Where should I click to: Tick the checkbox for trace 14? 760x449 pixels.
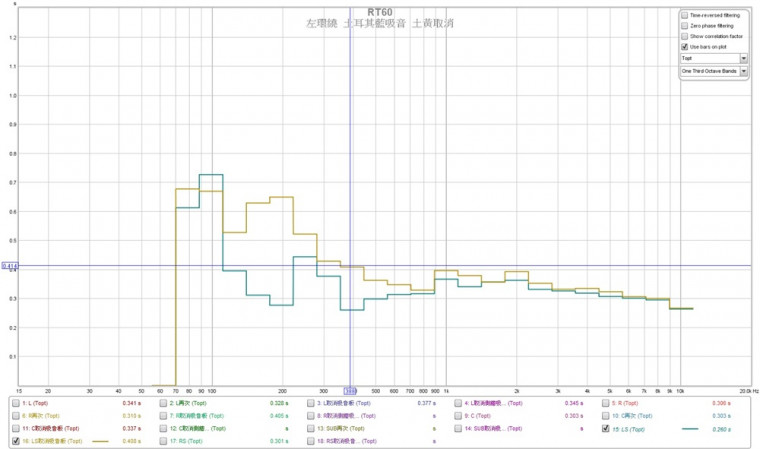click(x=458, y=428)
